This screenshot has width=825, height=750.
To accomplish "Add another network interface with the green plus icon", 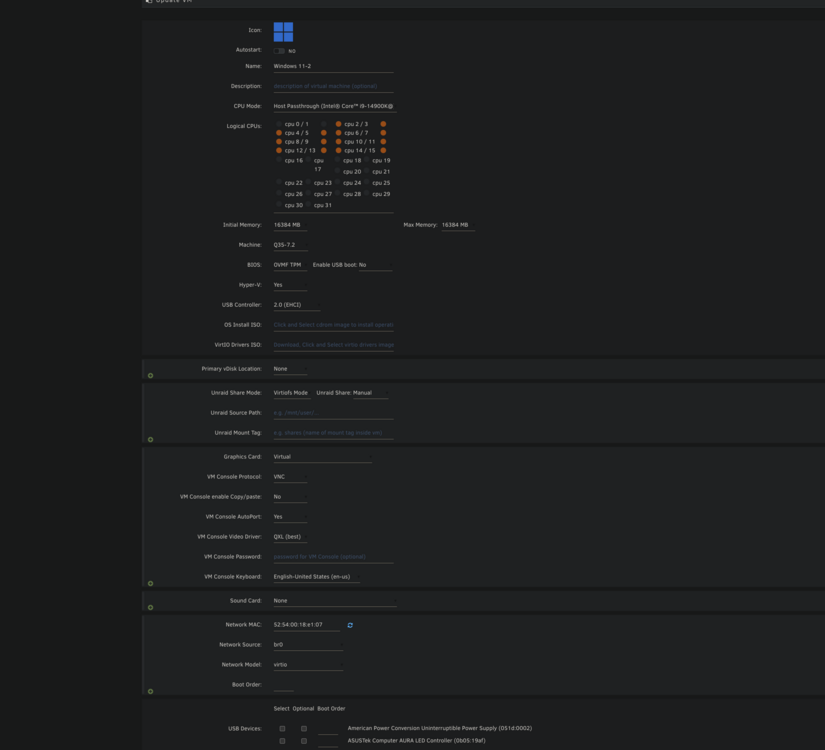I will click(x=150, y=691).
